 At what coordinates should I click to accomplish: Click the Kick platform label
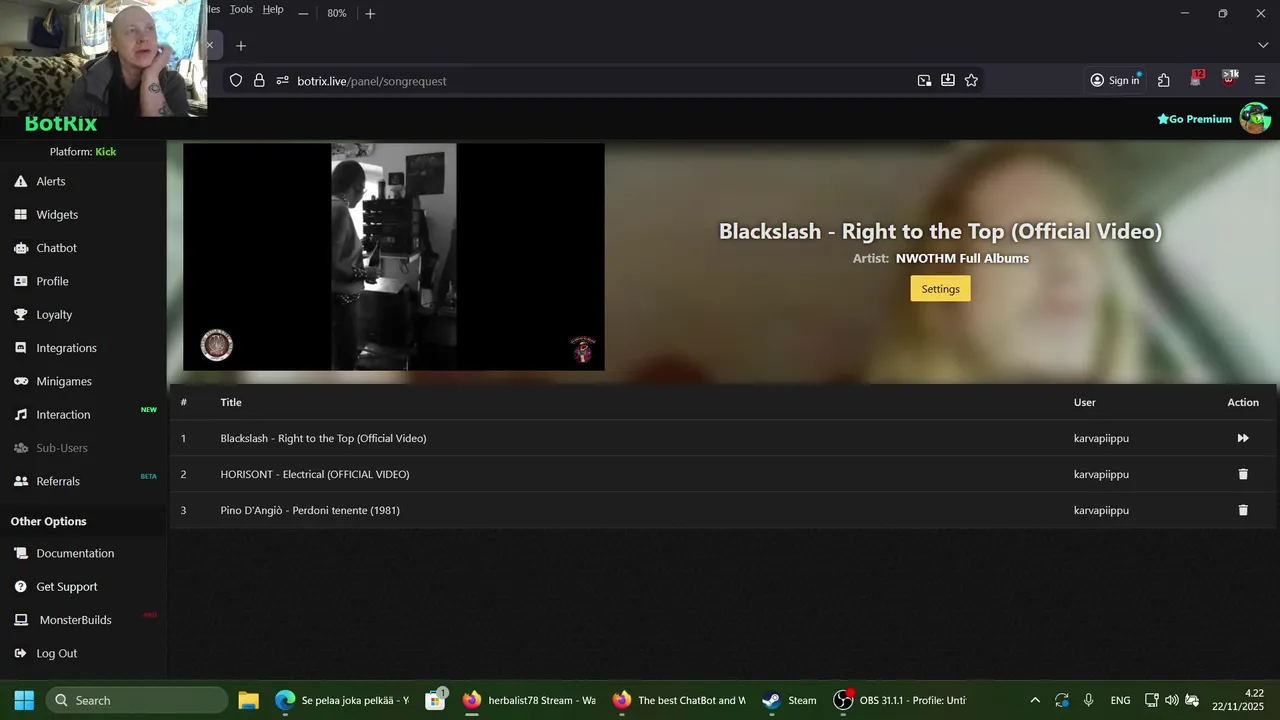106,152
